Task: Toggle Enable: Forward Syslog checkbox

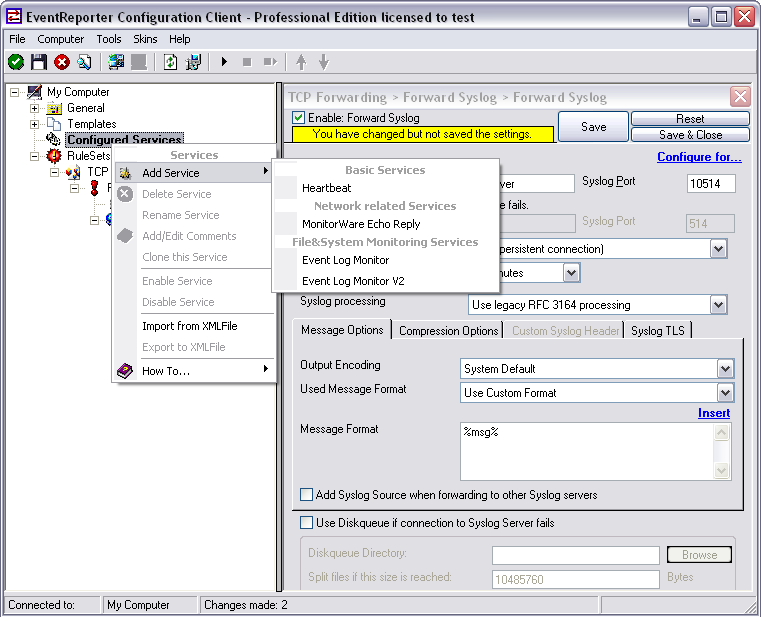Action: (298, 117)
